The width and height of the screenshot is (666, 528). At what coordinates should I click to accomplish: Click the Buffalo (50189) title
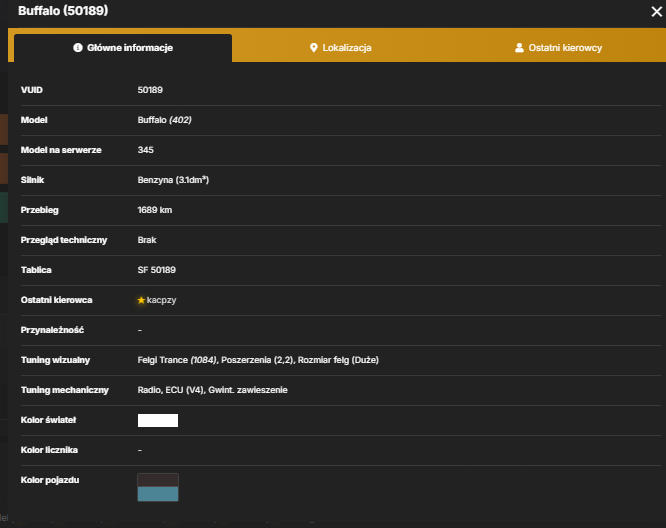63,11
